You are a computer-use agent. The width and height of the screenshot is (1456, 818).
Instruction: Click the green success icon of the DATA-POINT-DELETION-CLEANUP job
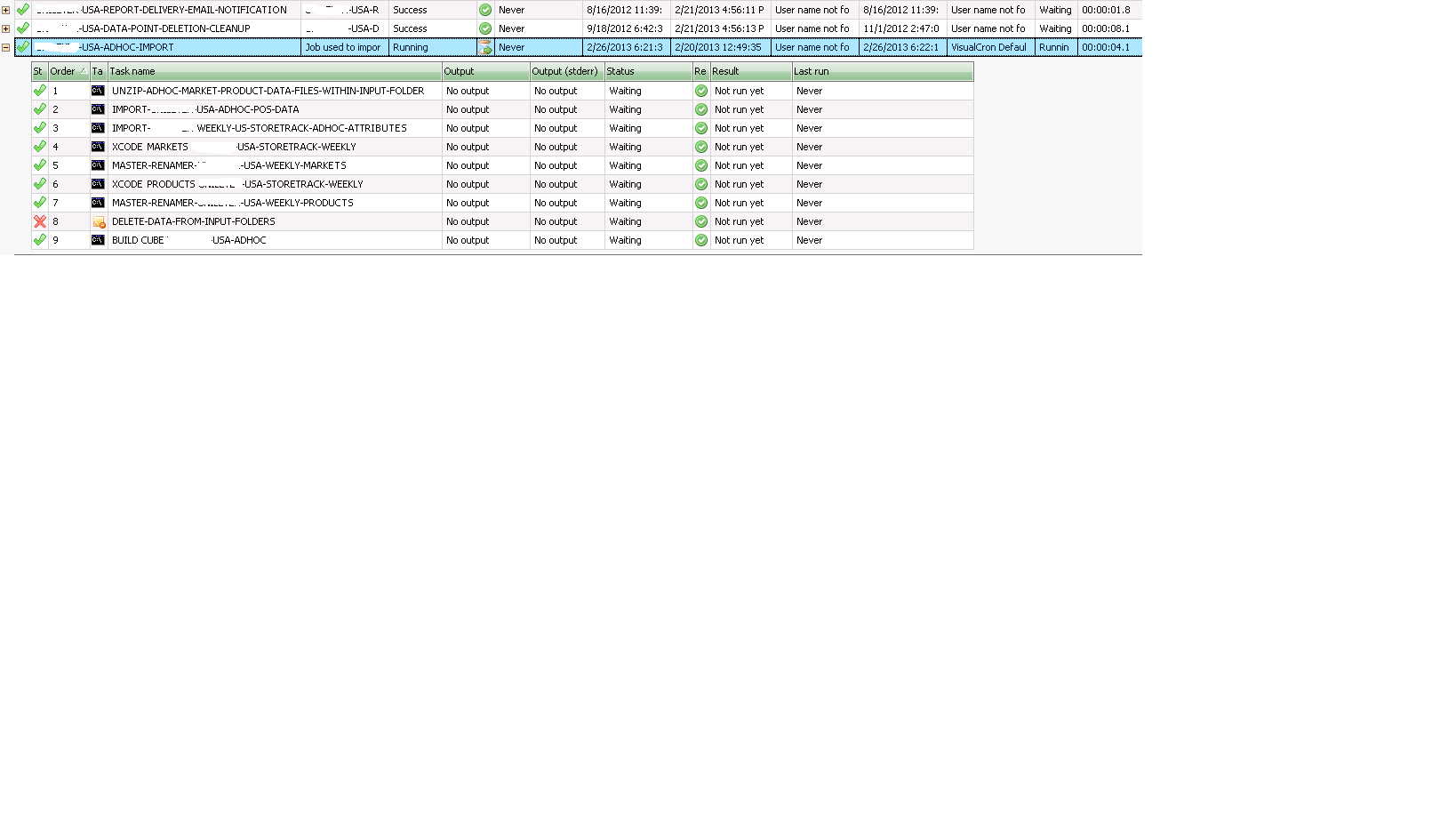(x=485, y=28)
